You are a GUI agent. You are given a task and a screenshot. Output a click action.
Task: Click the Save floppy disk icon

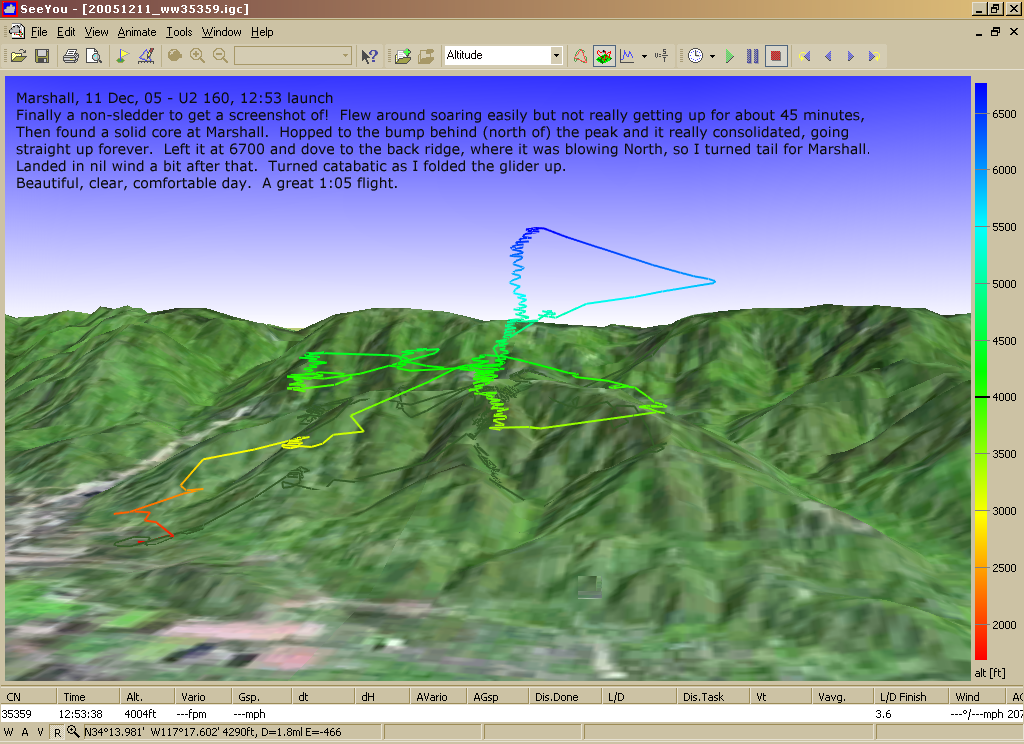point(42,56)
